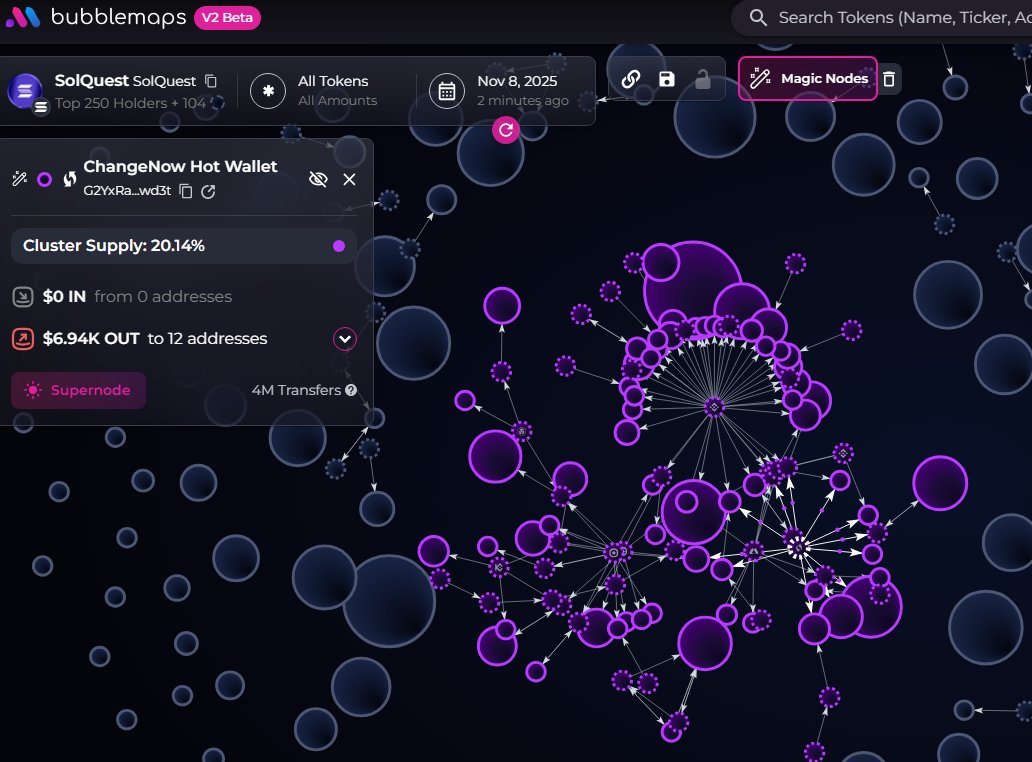Toggle the Magic Nodes mode
This screenshot has height=762, width=1032.
point(808,79)
